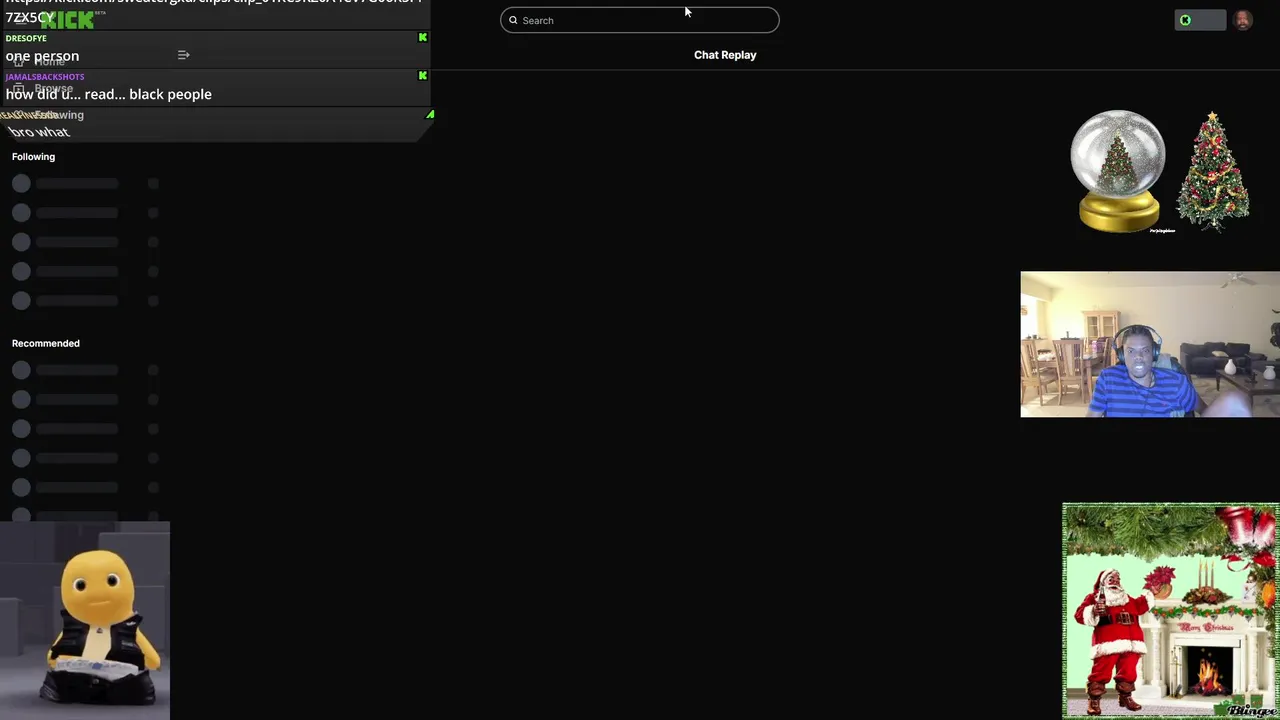Click the decorated Christmas tree image
The height and width of the screenshot is (720, 1280).
pos(1213,171)
